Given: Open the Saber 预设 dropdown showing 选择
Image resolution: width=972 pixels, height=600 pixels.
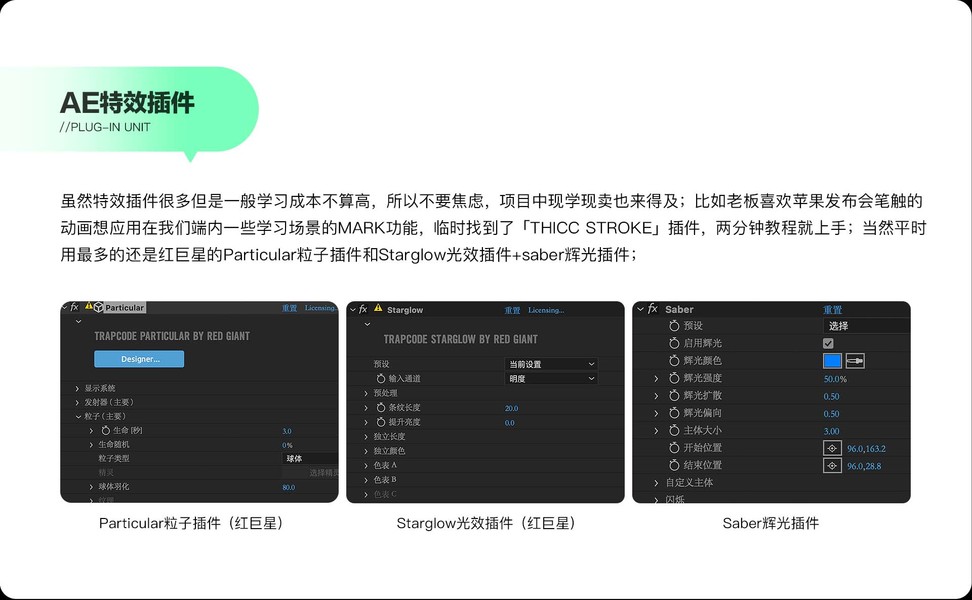Looking at the screenshot, I should coord(867,325).
